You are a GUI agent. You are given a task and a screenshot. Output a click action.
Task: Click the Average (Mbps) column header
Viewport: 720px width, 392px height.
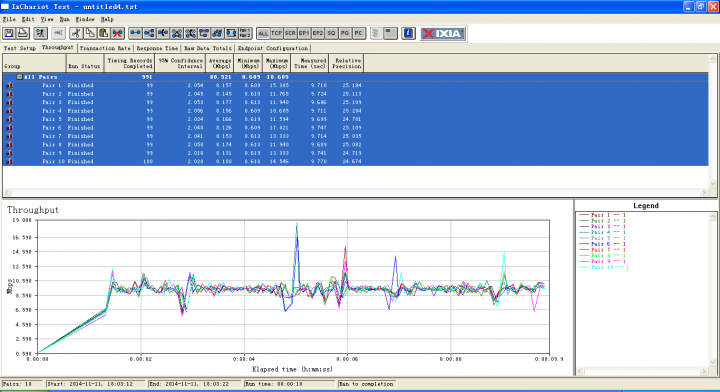[220, 63]
